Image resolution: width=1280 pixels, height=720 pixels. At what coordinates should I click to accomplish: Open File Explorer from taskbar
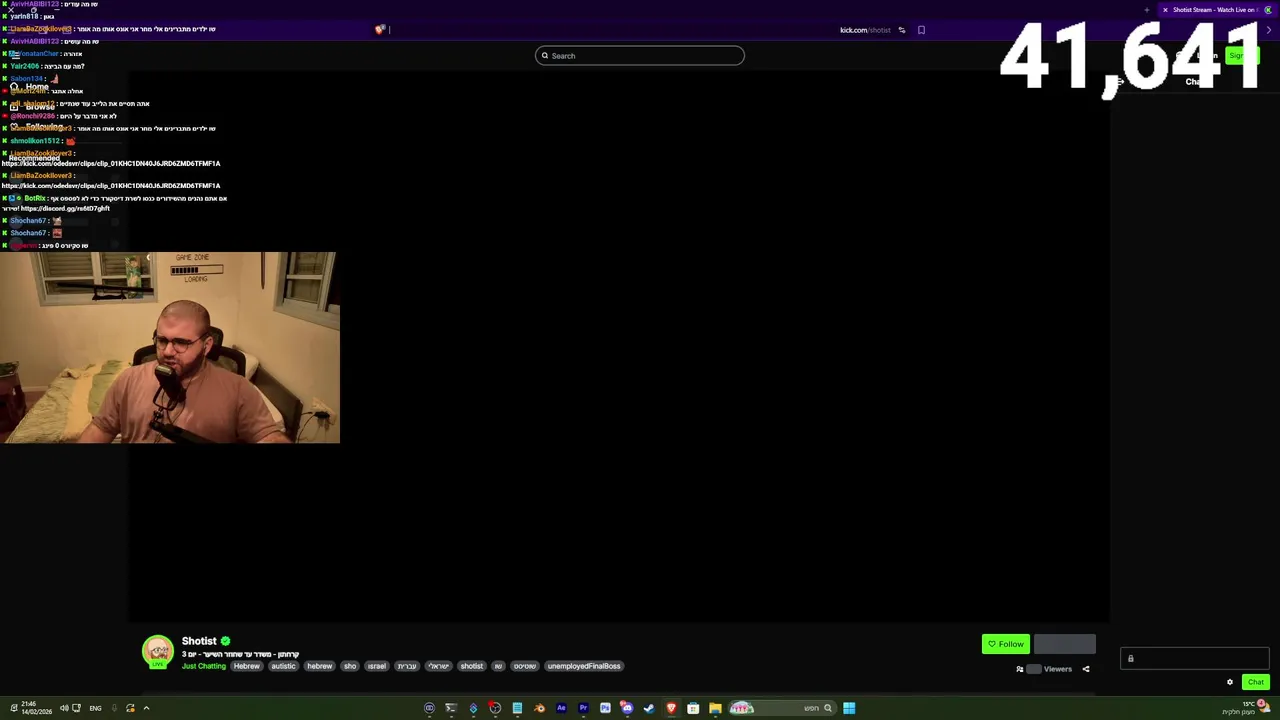pyautogui.click(x=715, y=708)
